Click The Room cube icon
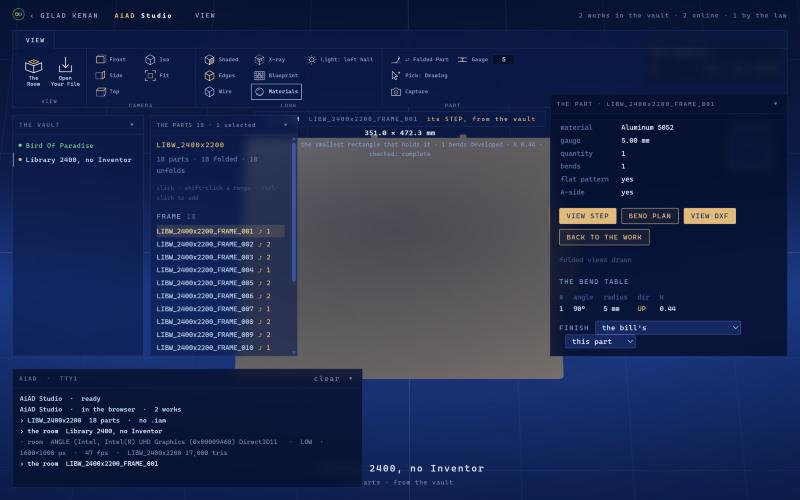This screenshot has width=800, height=500. coord(33,66)
